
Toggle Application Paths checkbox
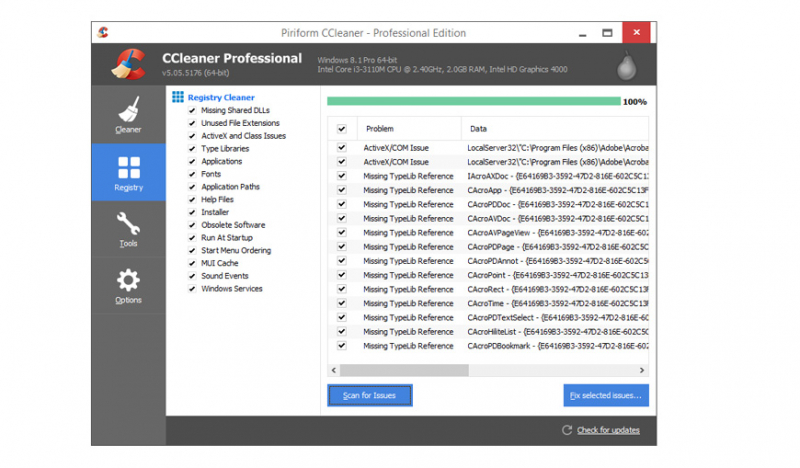click(x=192, y=187)
